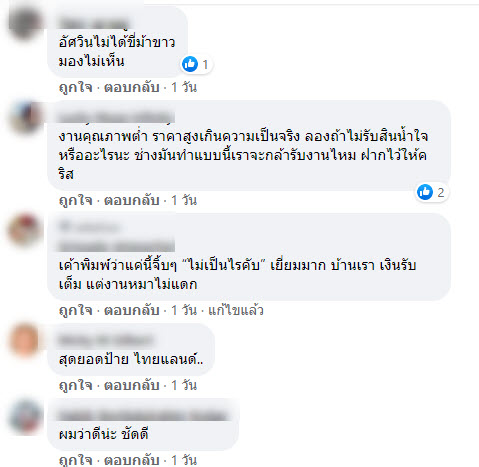Open fifth commenter's profile avatar
The height and width of the screenshot is (467, 479).
click(25, 416)
